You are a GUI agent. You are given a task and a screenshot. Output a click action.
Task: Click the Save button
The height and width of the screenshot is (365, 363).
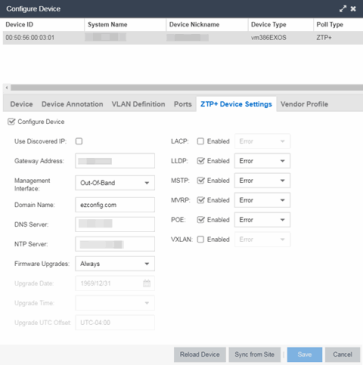pyautogui.click(x=305, y=355)
